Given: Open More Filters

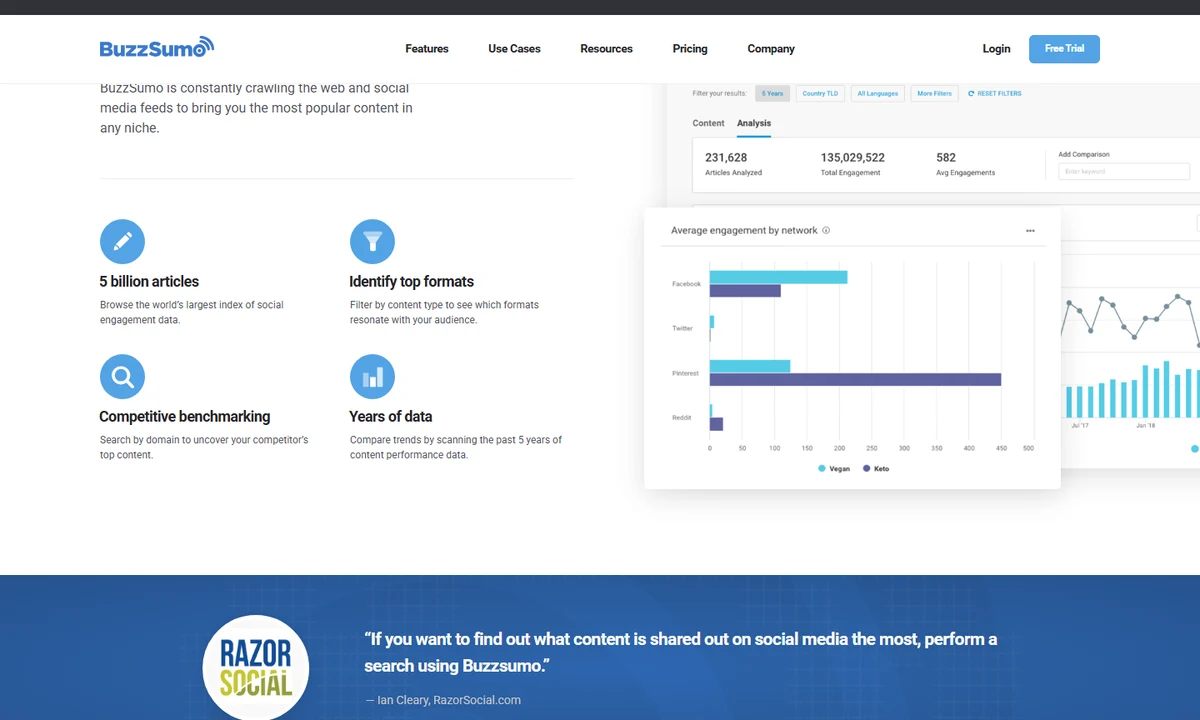Looking at the screenshot, I should click(x=934, y=93).
